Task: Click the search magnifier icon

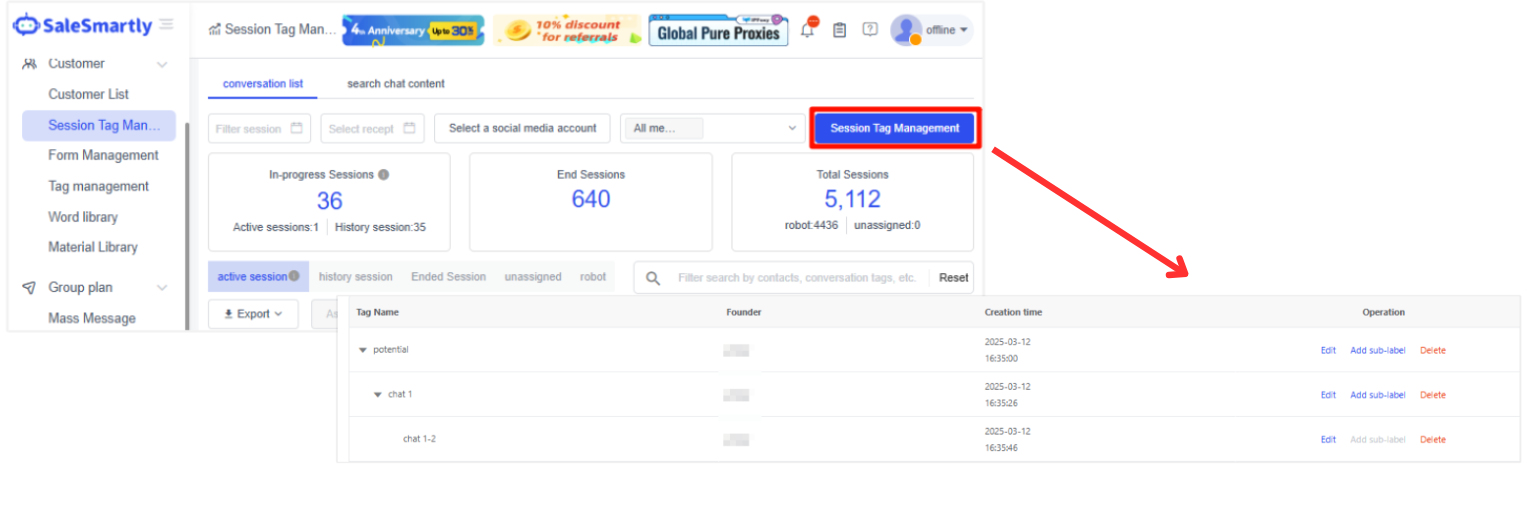Action: 653,278
